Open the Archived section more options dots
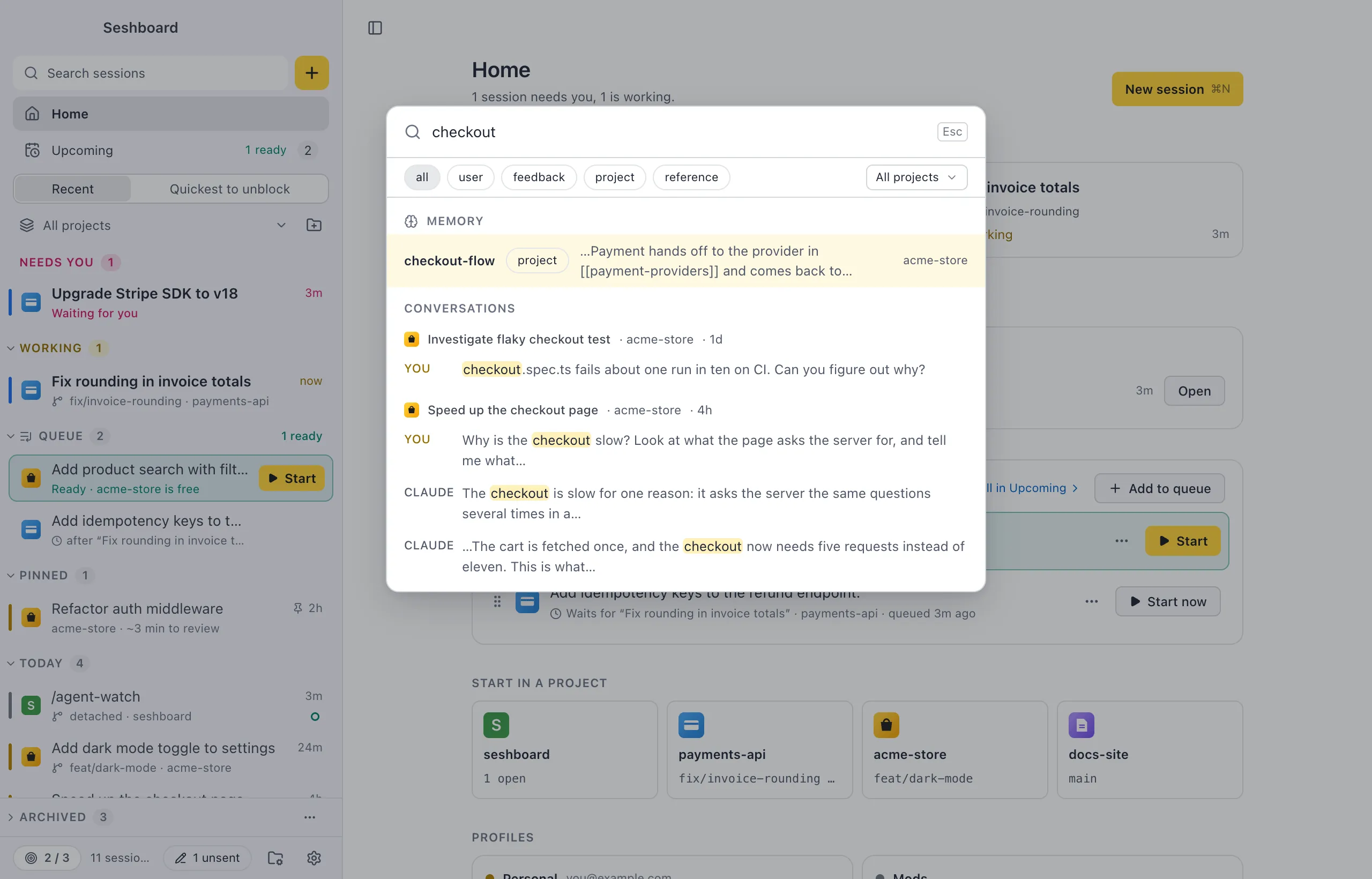Viewport: 1372px width, 879px height. pos(310,817)
